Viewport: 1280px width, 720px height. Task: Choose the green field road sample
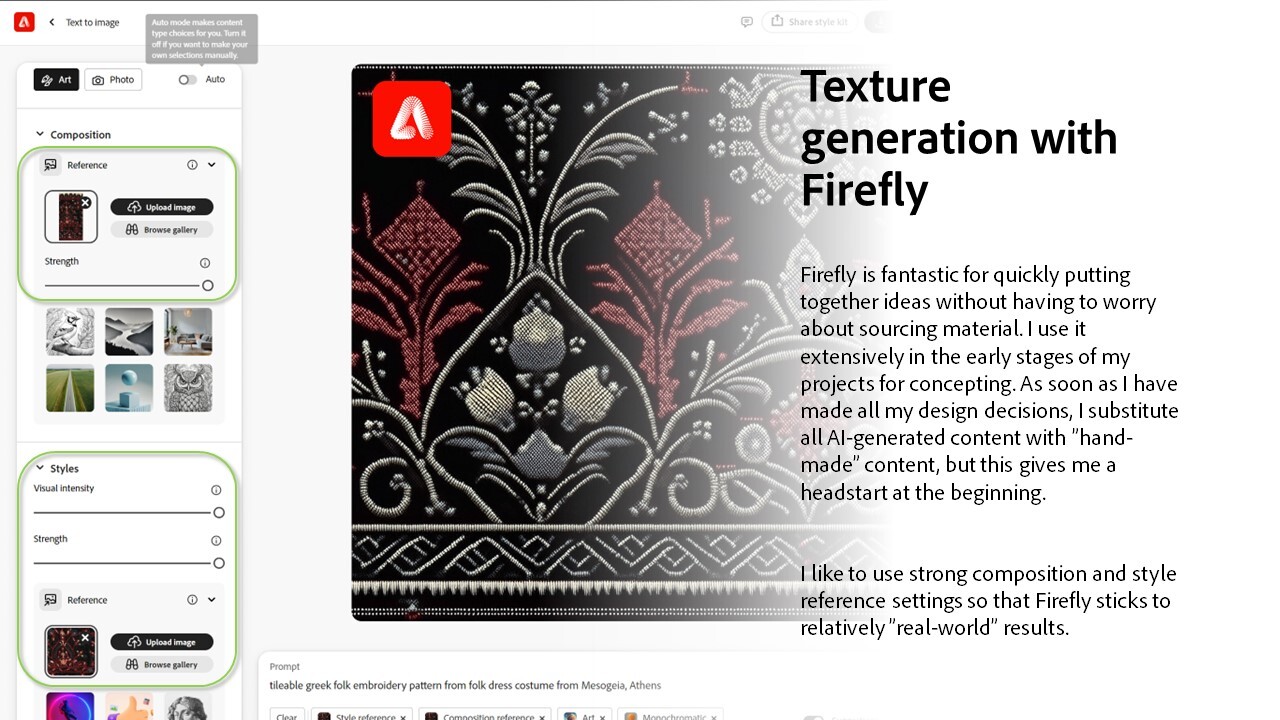click(x=70, y=388)
